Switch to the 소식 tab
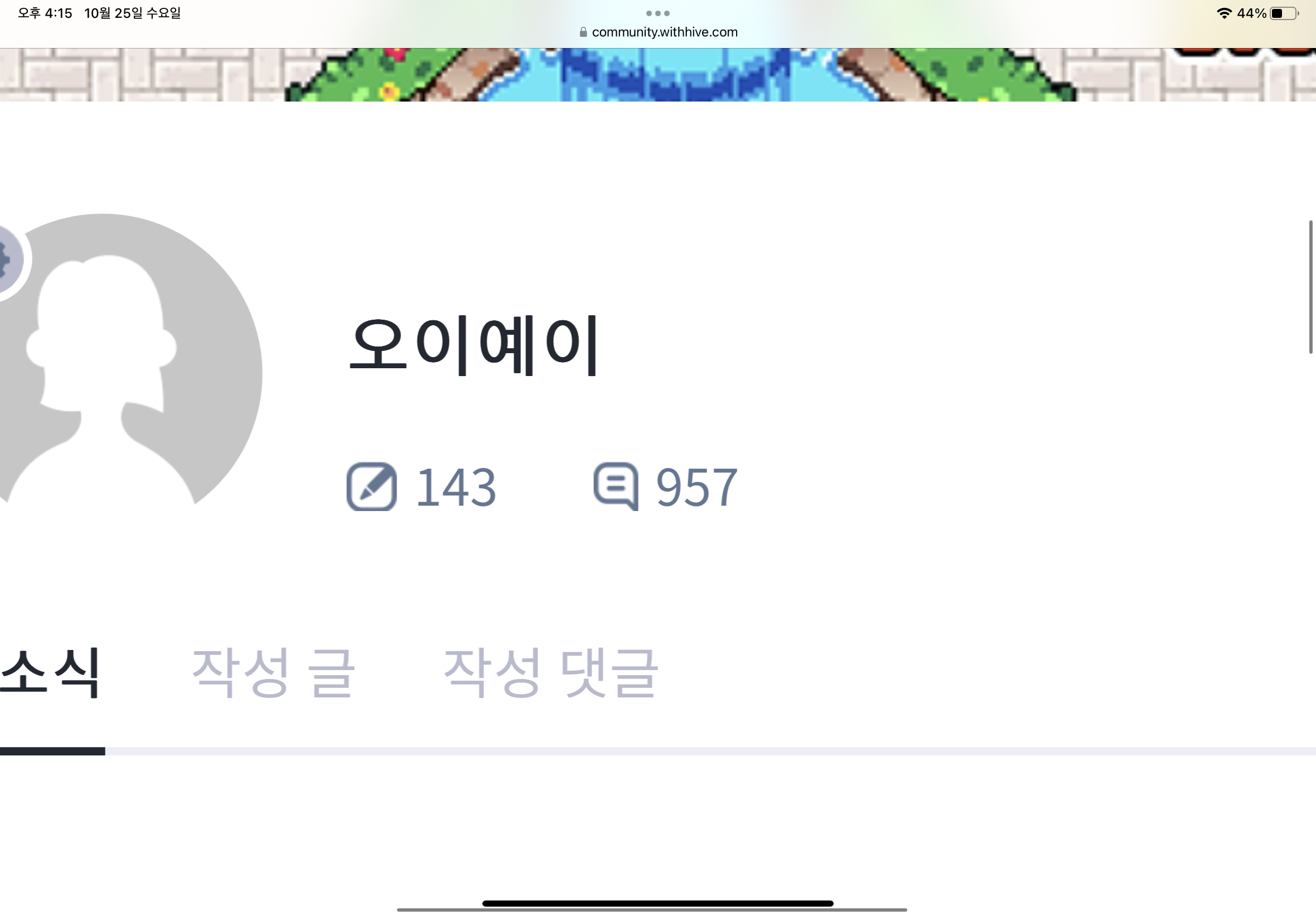This screenshot has width=1316, height=915. coord(50,673)
